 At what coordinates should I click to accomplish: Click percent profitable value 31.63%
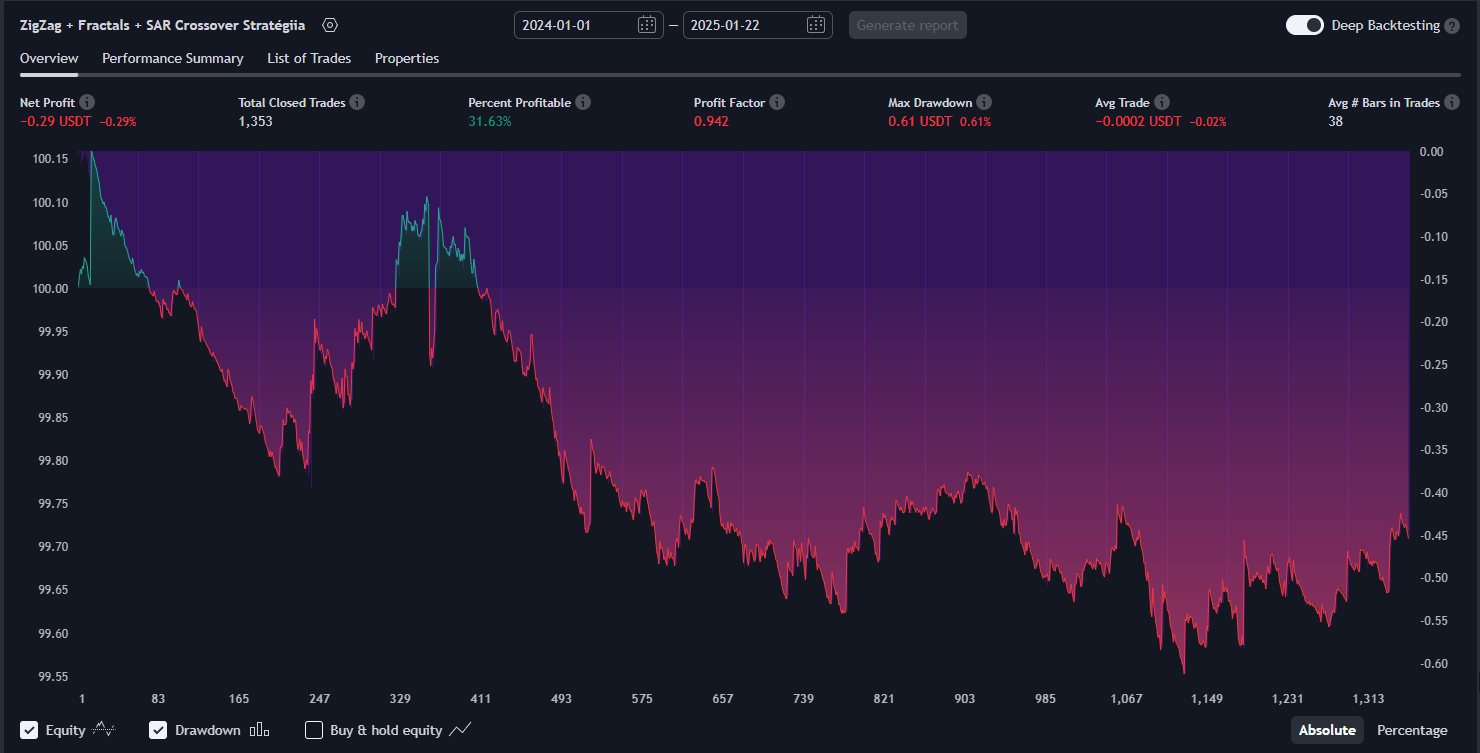pos(489,121)
